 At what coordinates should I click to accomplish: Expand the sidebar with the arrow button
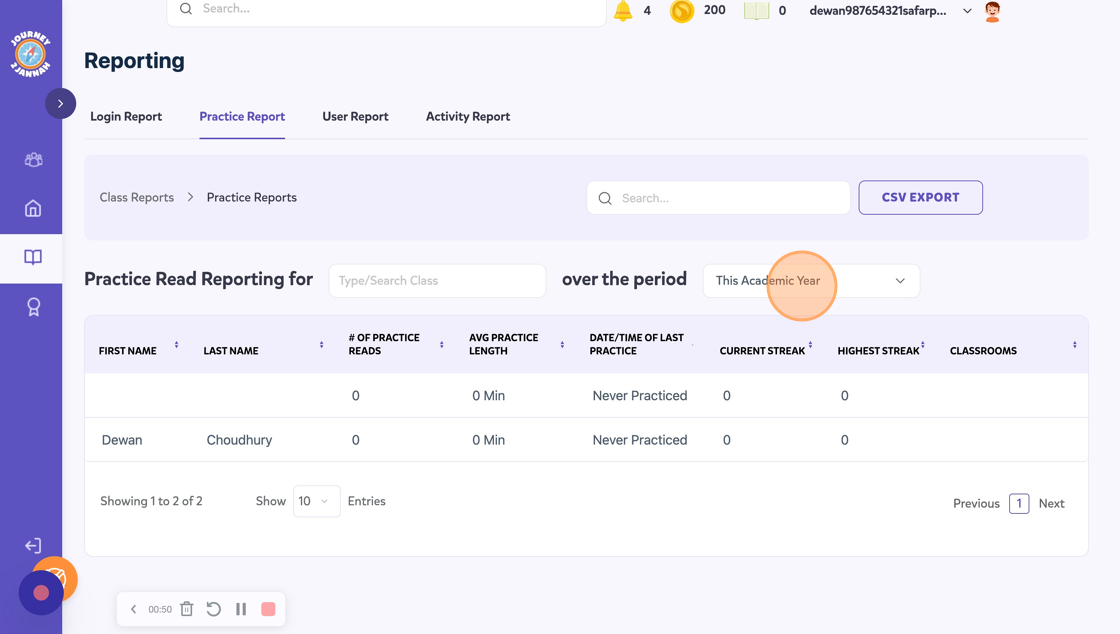point(61,104)
